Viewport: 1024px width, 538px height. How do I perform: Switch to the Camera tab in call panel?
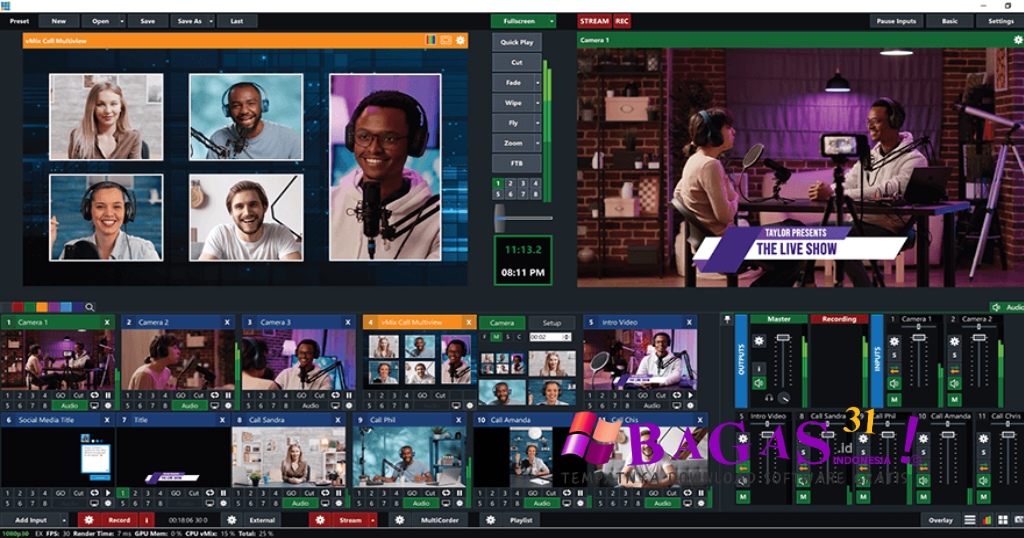(x=502, y=323)
